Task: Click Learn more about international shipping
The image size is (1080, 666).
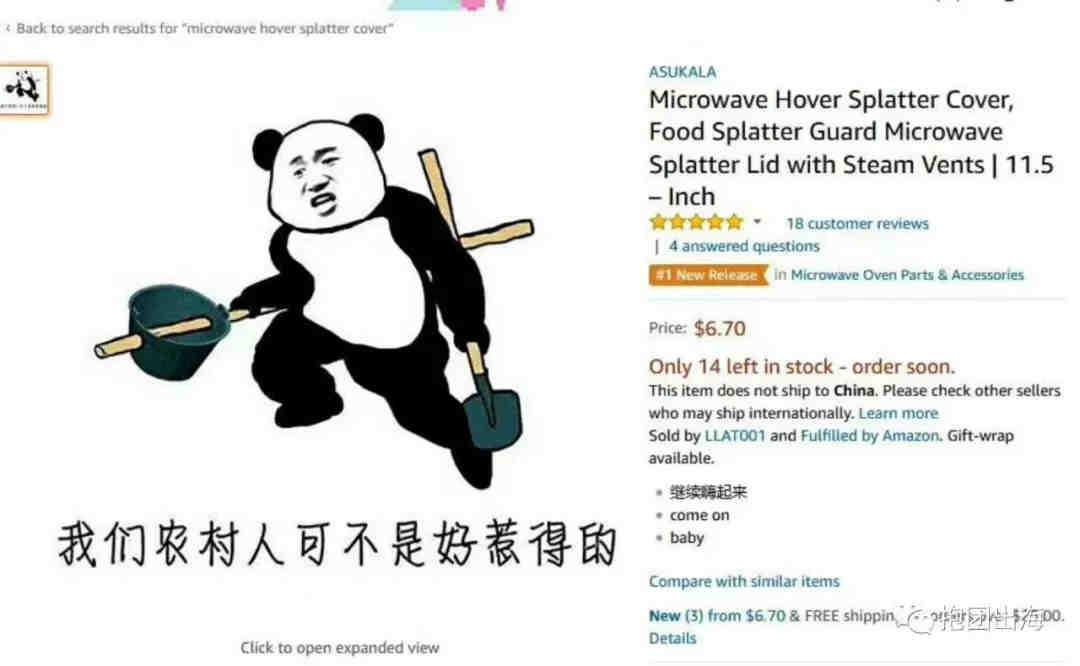Action: coord(898,413)
